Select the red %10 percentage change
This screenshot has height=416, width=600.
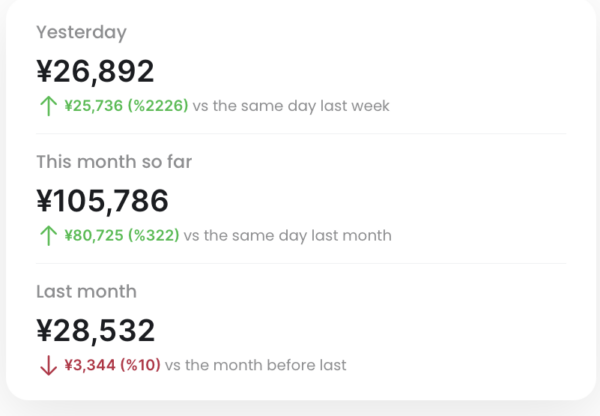tap(140, 366)
